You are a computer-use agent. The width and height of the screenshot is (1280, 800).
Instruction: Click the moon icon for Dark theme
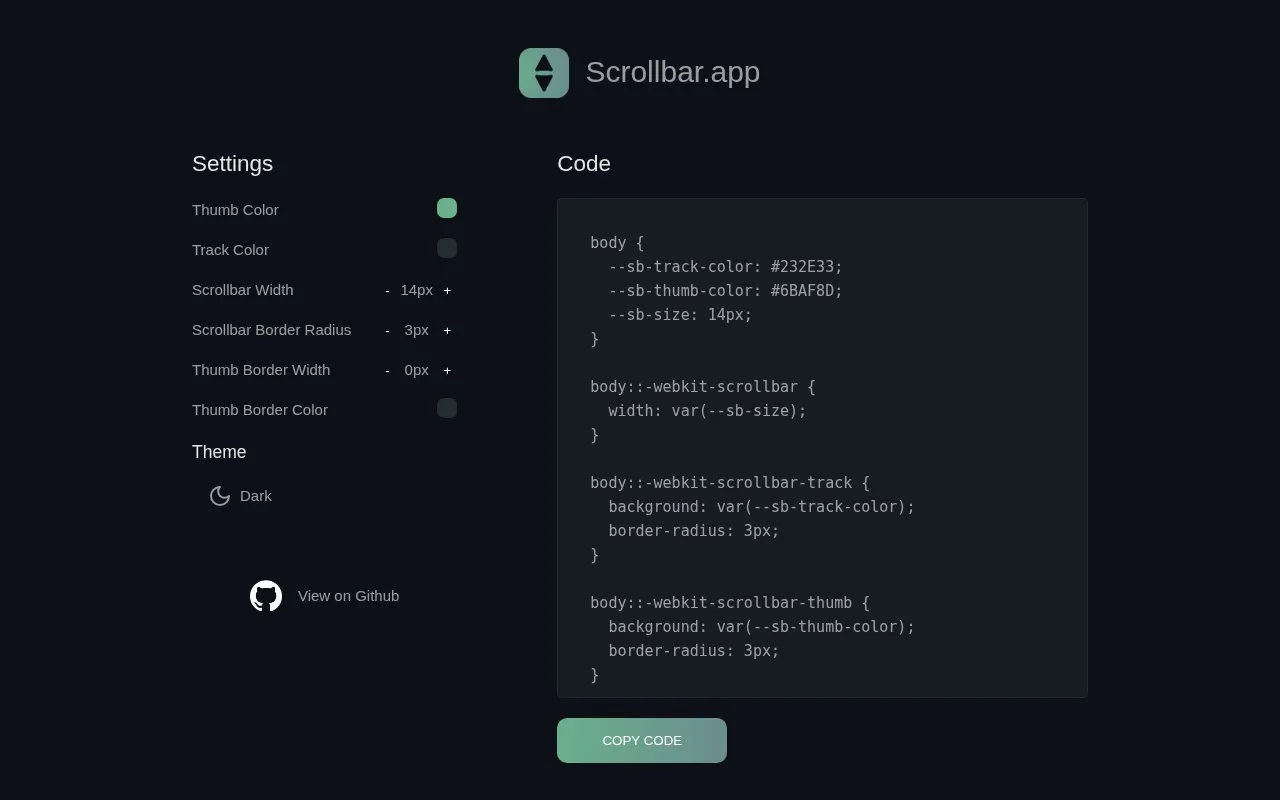220,496
